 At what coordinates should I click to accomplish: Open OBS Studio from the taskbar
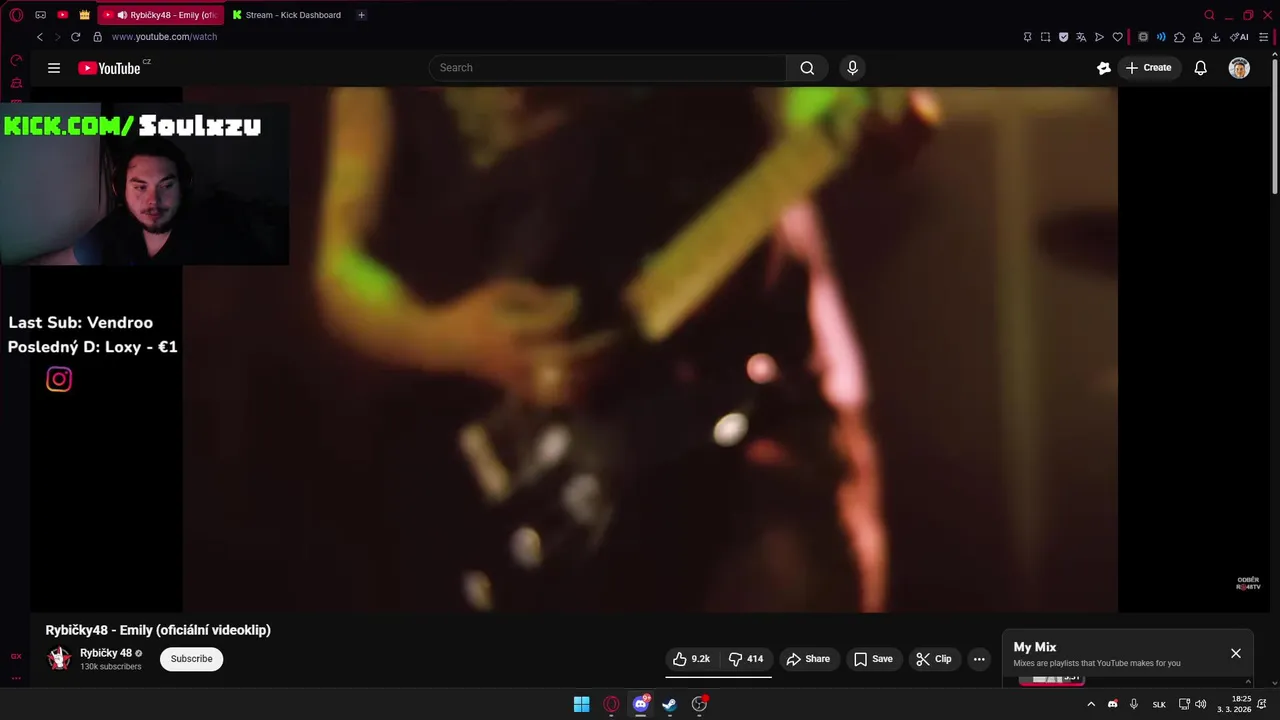pos(700,704)
